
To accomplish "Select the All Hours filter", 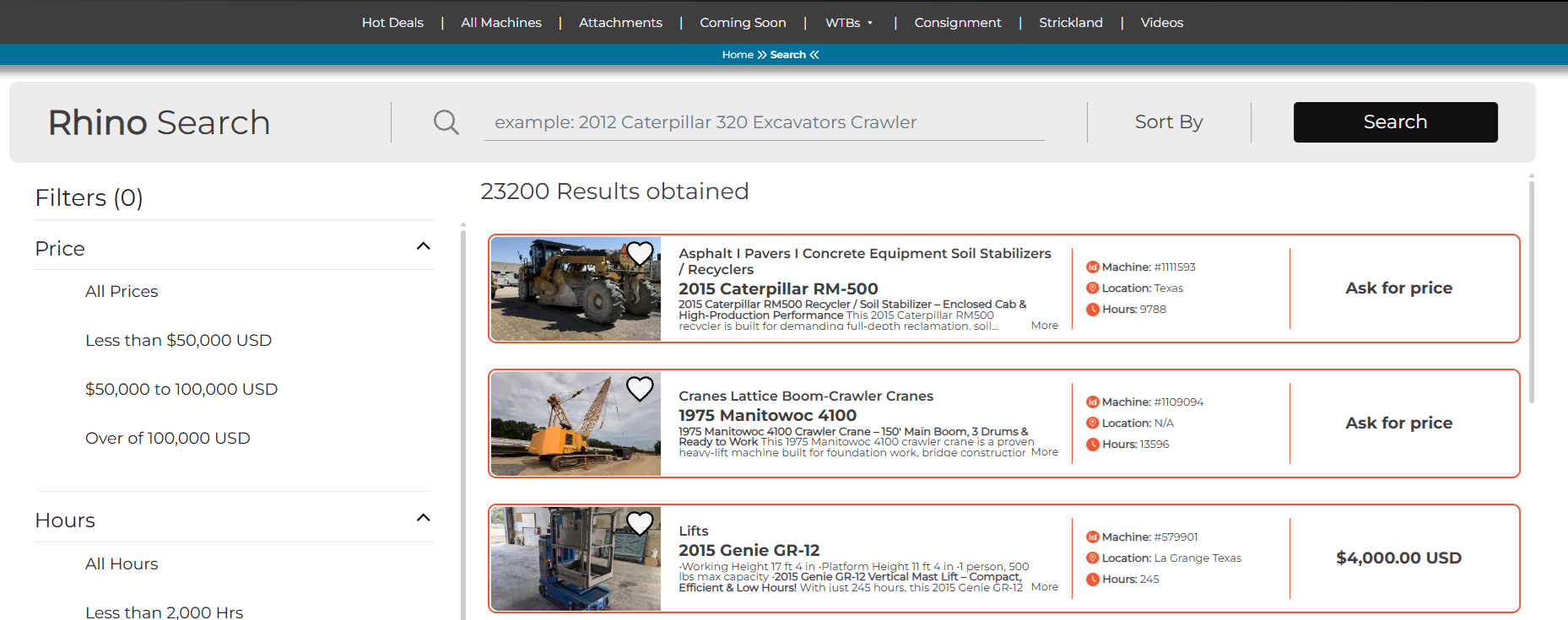I will pyautogui.click(x=122, y=564).
